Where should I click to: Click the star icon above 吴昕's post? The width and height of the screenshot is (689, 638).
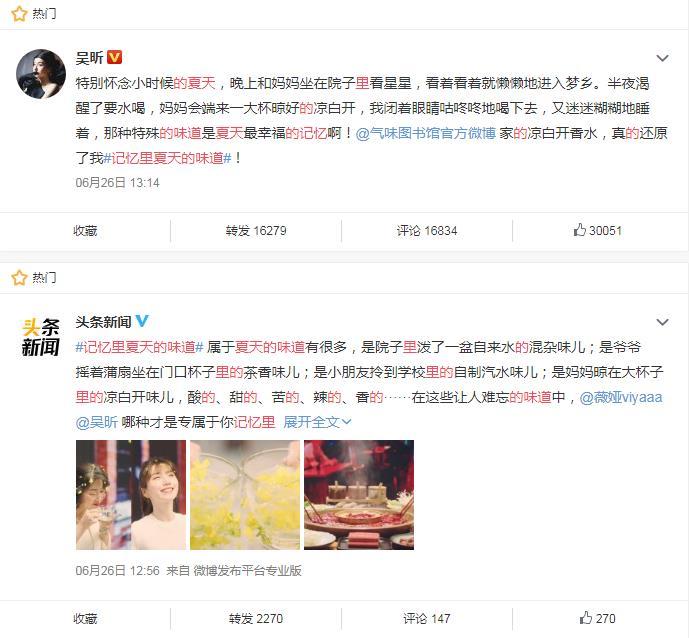point(19,14)
